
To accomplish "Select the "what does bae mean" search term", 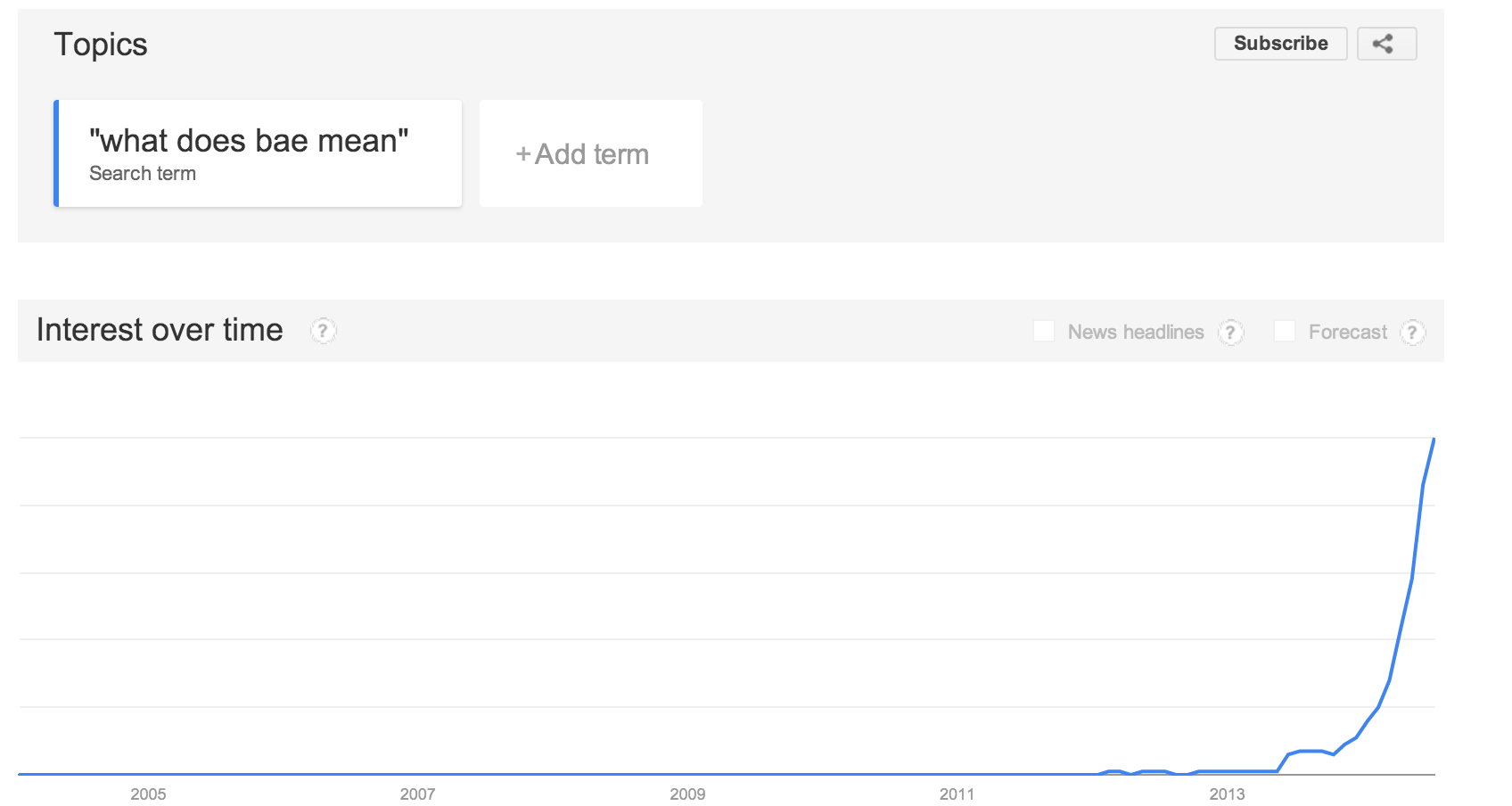I will pyautogui.click(x=259, y=153).
